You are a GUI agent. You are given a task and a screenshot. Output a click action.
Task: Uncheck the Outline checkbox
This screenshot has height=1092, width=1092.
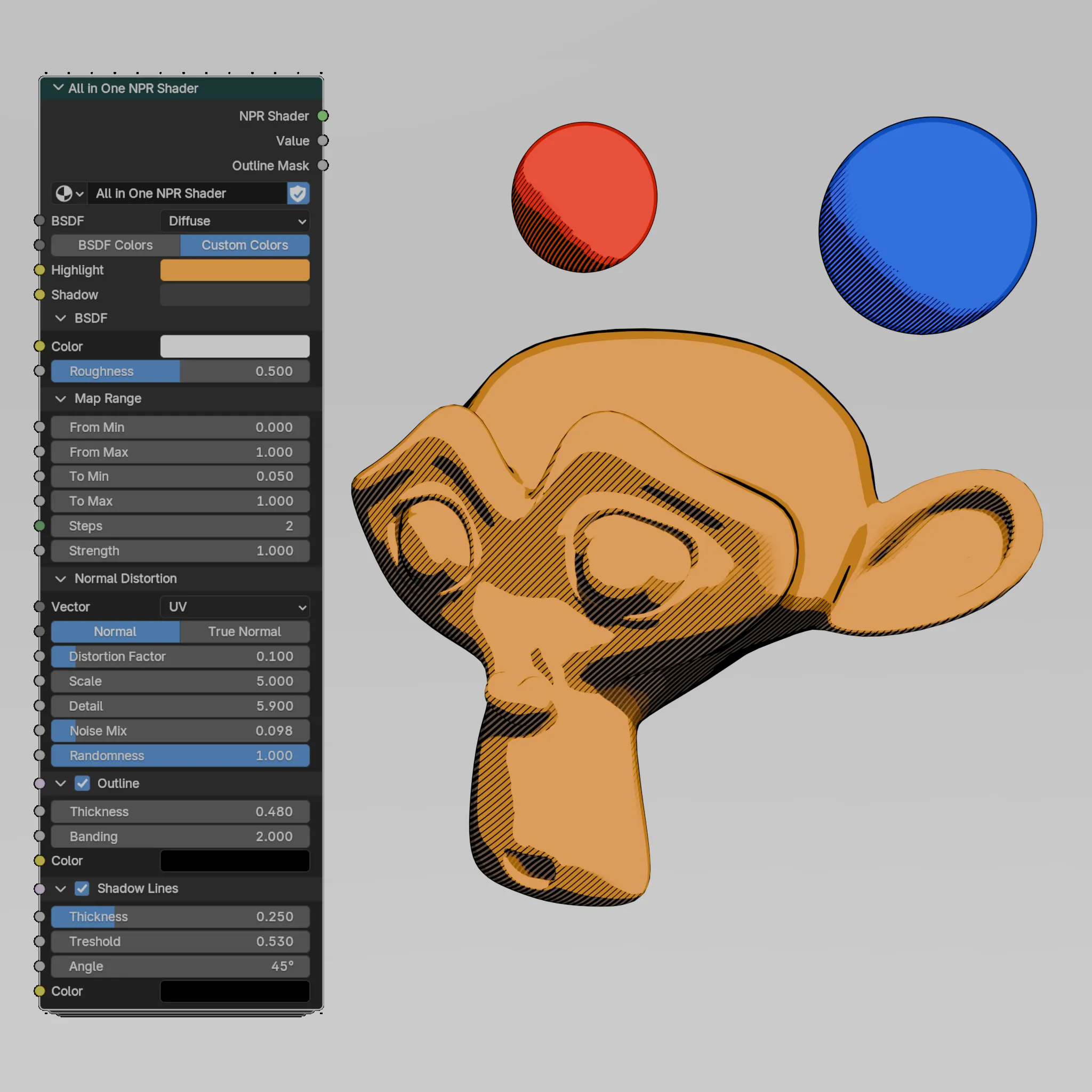(83, 784)
